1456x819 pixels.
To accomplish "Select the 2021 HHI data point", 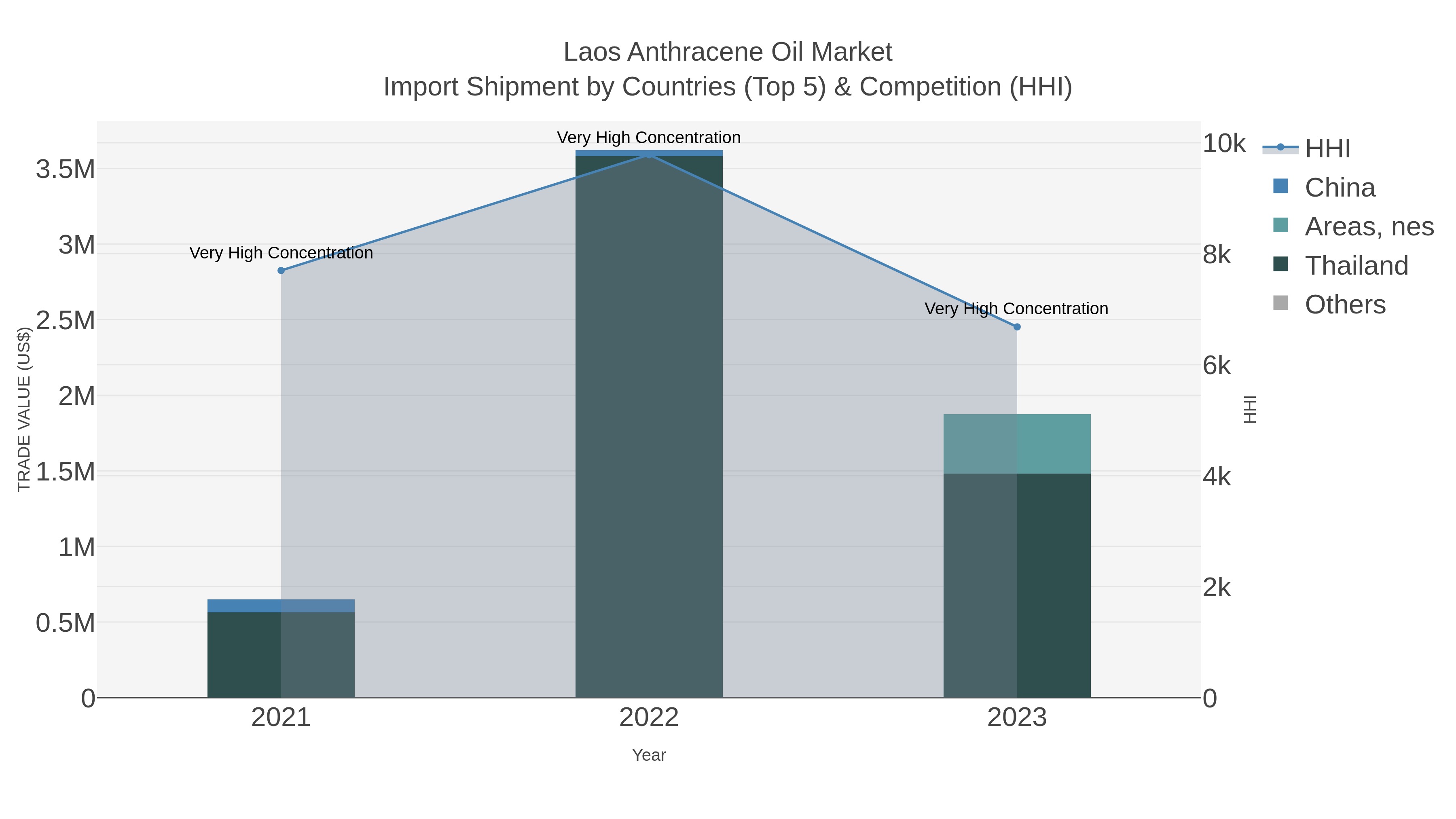I will coord(281,271).
